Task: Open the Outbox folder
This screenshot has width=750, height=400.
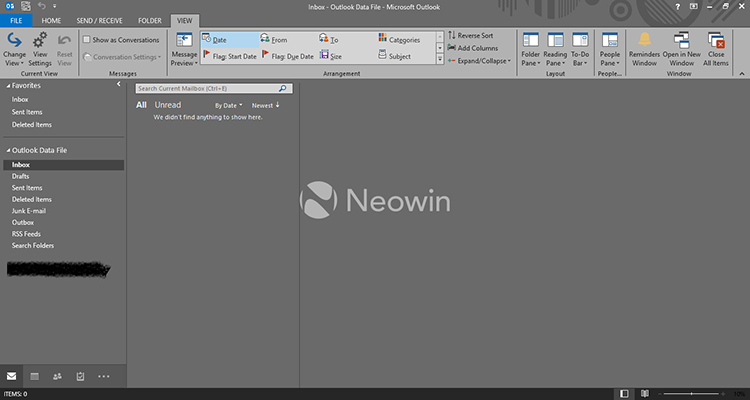Action: tap(23, 222)
